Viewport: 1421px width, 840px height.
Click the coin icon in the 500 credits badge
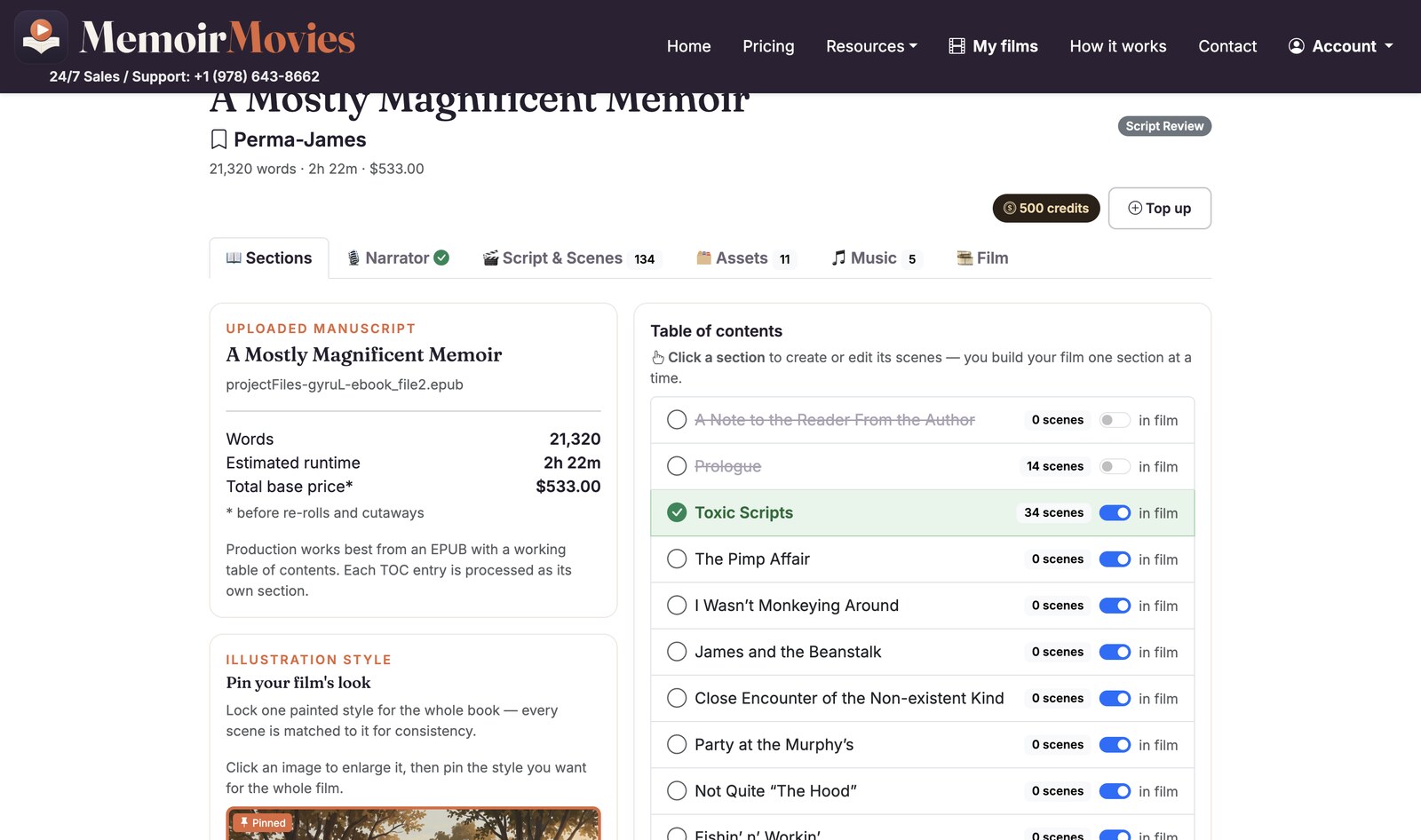(x=1010, y=208)
